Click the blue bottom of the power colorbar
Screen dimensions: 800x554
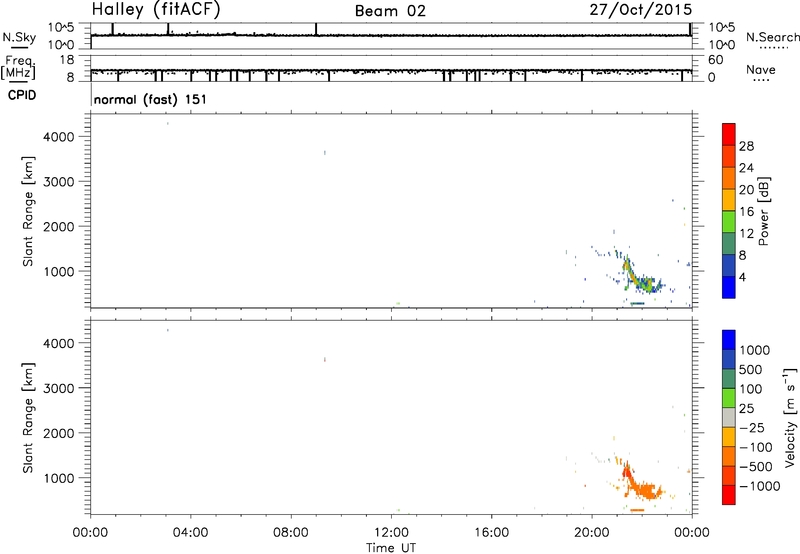pos(729,287)
